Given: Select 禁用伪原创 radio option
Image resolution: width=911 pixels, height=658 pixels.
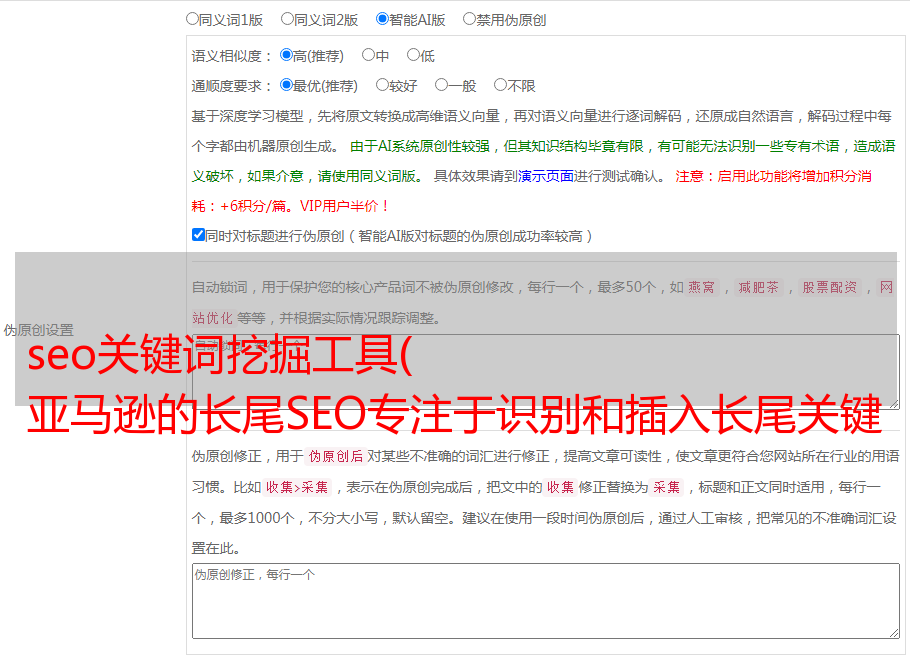Looking at the screenshot, I should 469,19.
